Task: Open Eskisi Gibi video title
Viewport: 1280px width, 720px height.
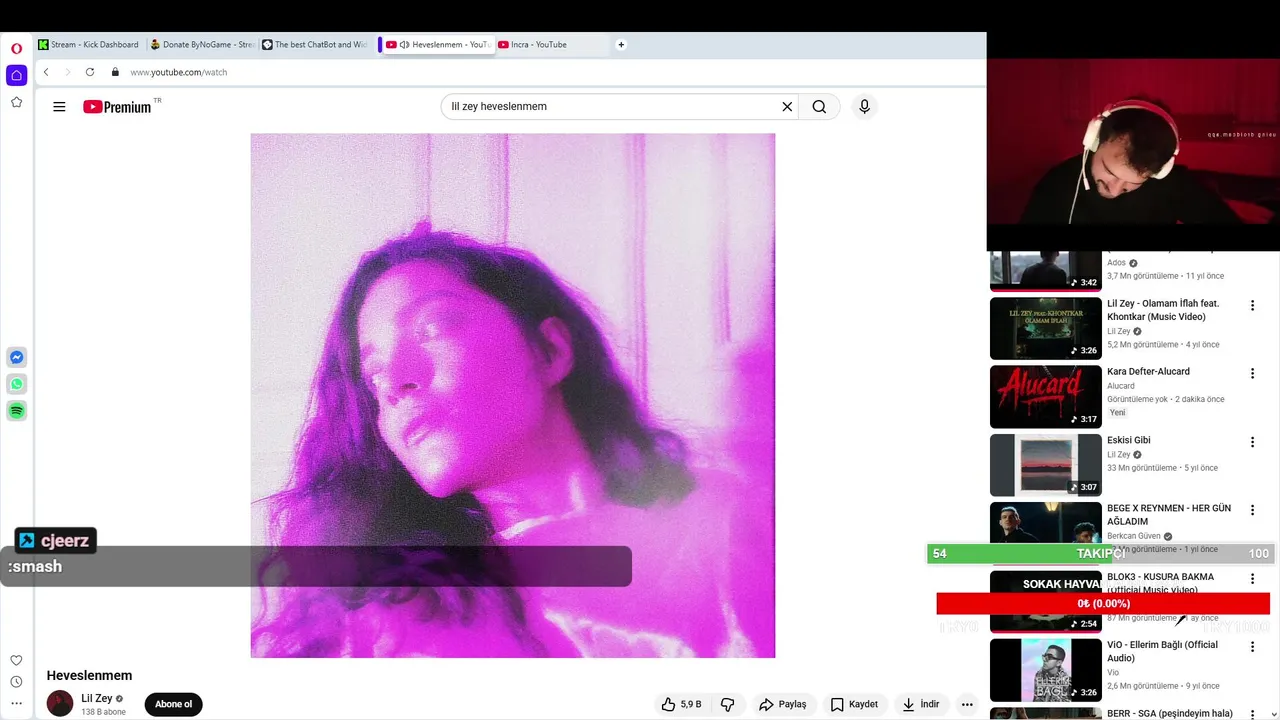Action: coord(1129,440)
